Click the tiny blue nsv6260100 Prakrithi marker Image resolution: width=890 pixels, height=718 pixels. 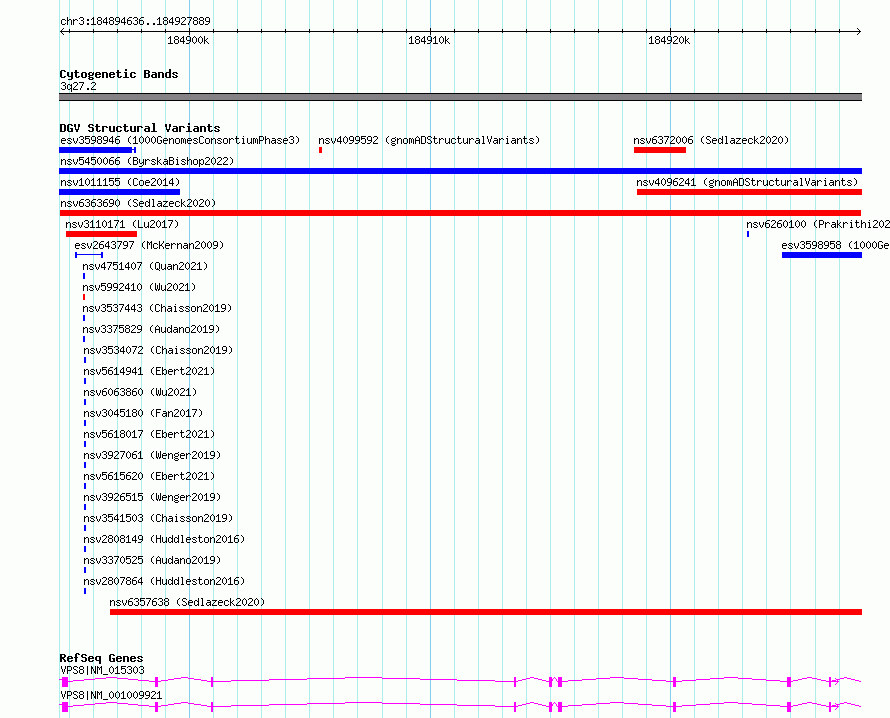coord(748,234)
